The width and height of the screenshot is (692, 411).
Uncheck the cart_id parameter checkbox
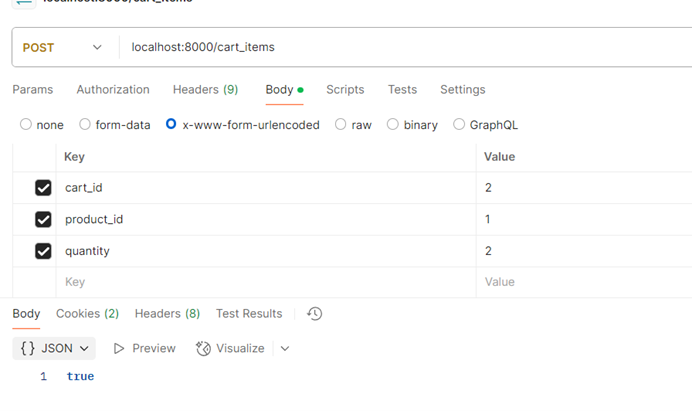(x=43, y=188)
